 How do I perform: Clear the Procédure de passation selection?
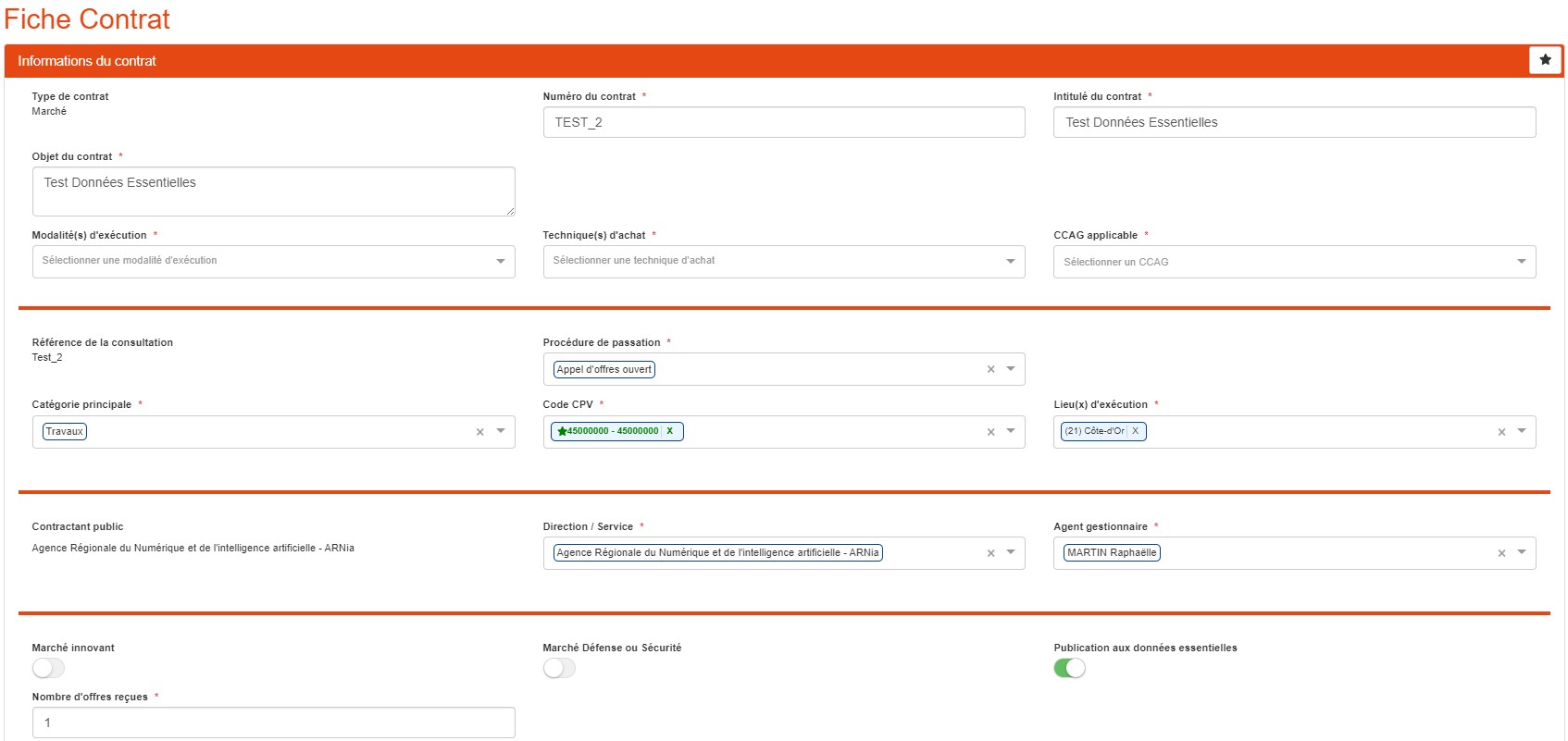990,369
